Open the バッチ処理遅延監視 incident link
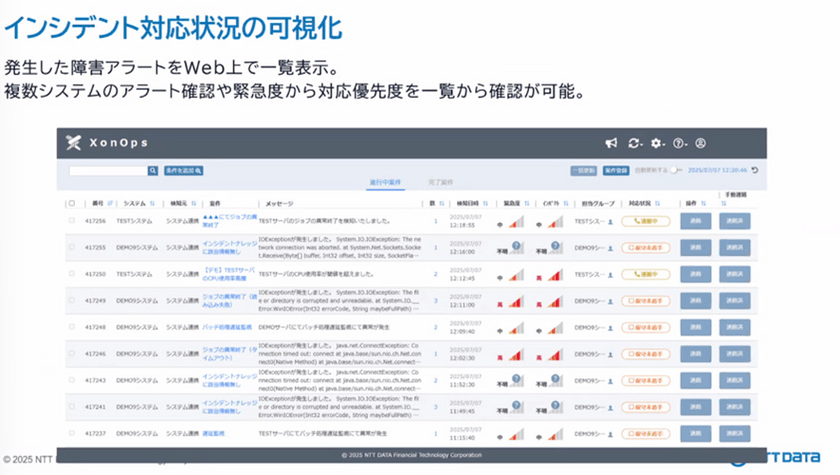This screenshot has height=475, width=840. click(x=229, y=326)
